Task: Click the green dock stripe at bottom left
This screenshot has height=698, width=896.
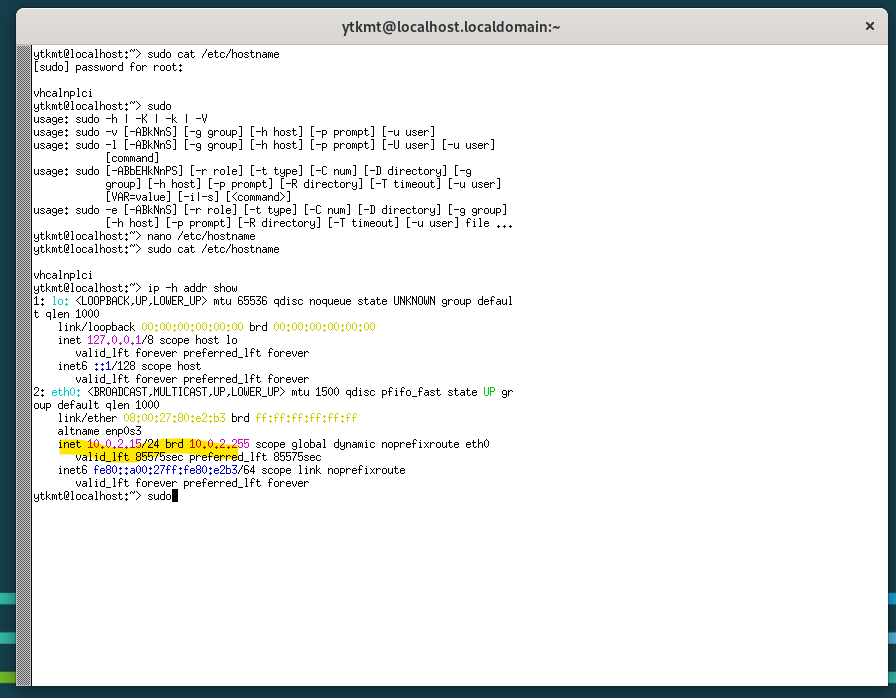Action: pos(6,676)
